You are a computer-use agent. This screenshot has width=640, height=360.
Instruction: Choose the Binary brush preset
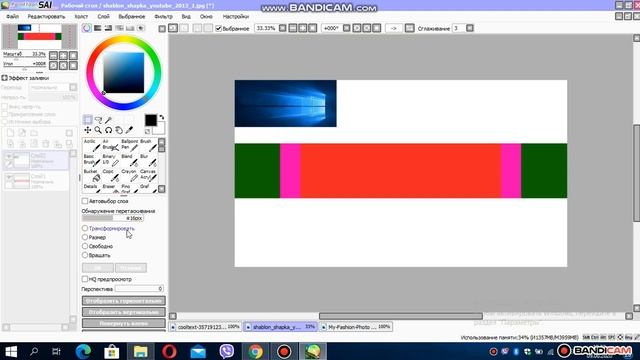tap(111, 160)
